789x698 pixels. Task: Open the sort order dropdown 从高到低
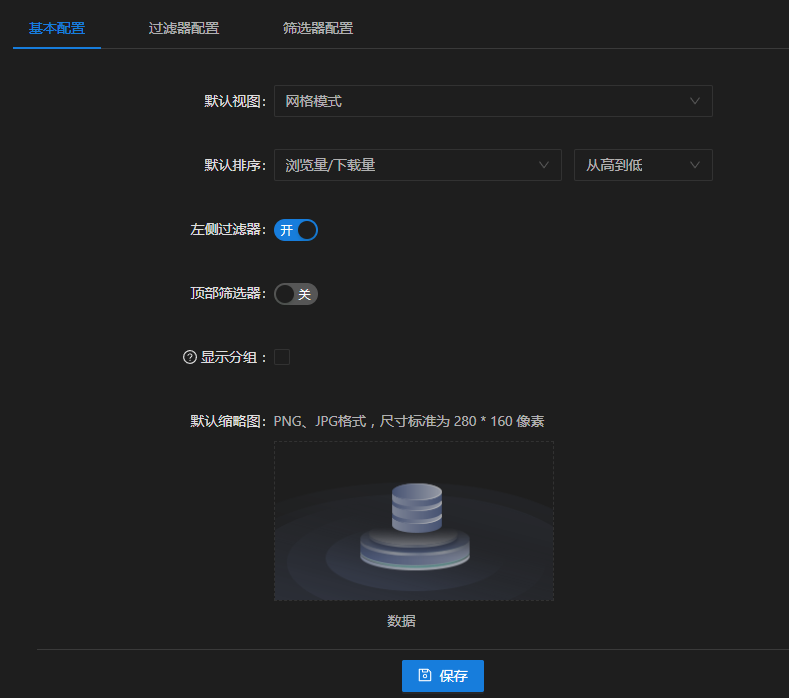[643, 165]
